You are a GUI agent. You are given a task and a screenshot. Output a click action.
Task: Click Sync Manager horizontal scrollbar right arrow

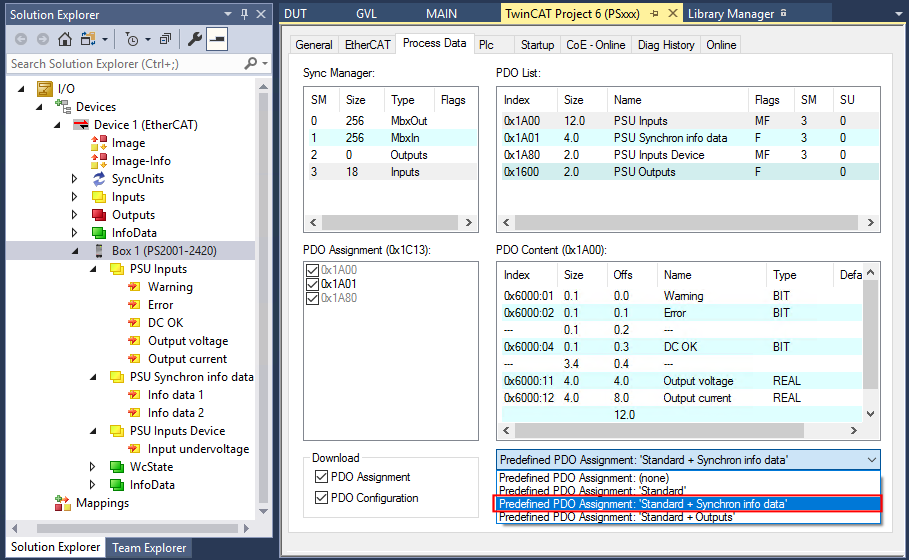click(x=468, y=223)
